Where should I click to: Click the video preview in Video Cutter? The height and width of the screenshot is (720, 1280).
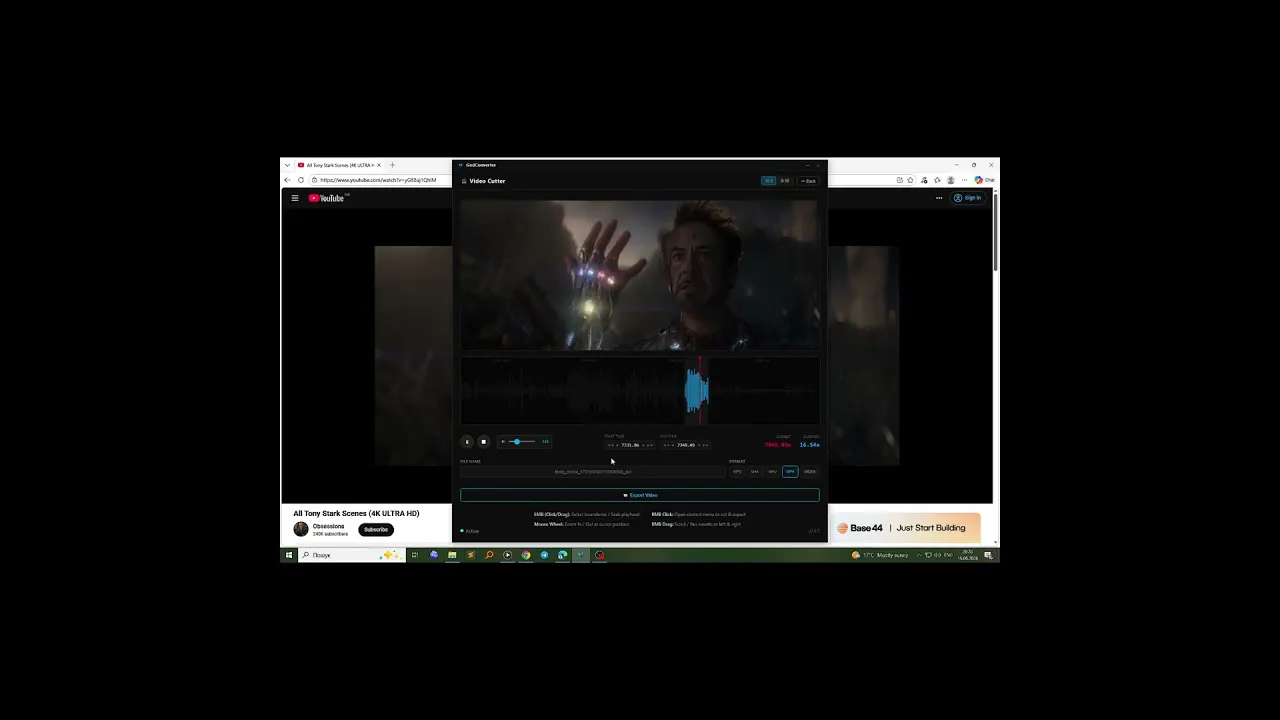click(x=640, y=274)
